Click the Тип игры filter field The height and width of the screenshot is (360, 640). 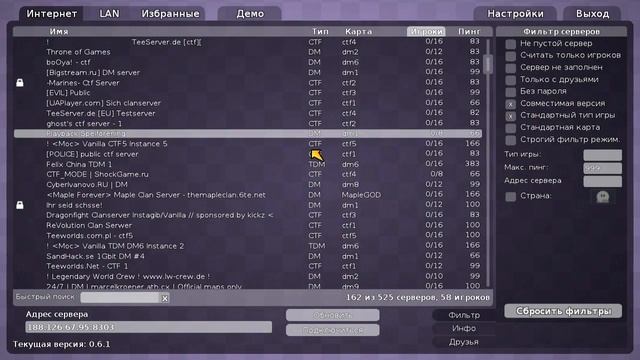click(602, 155)
